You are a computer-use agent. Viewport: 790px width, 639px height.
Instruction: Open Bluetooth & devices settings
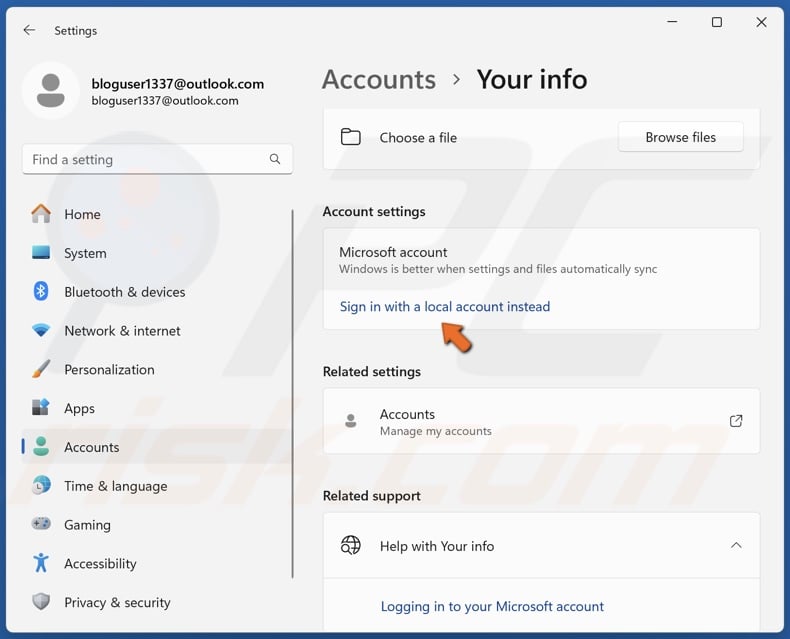[156, 292]
